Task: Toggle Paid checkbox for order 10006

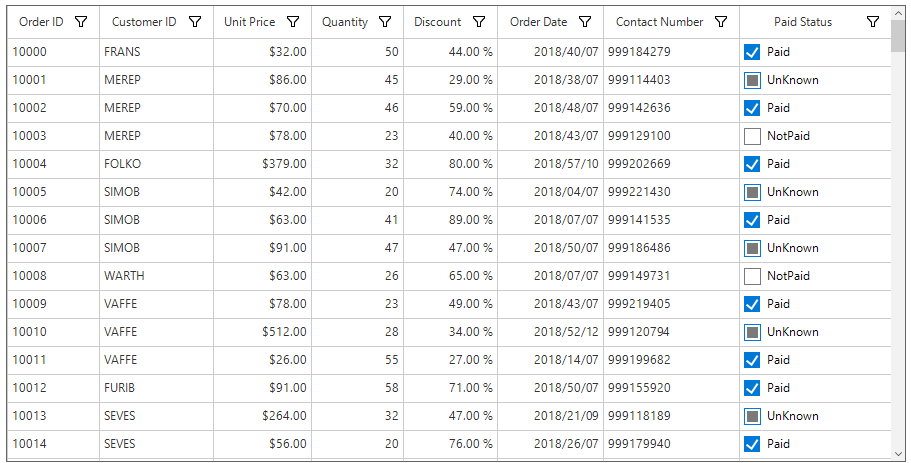Action: point(752,220)
